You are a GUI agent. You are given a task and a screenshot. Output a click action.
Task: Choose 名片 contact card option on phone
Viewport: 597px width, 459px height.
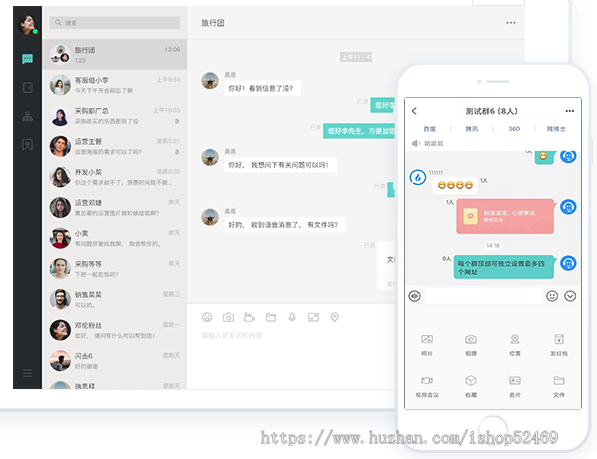tap(515, 386)
